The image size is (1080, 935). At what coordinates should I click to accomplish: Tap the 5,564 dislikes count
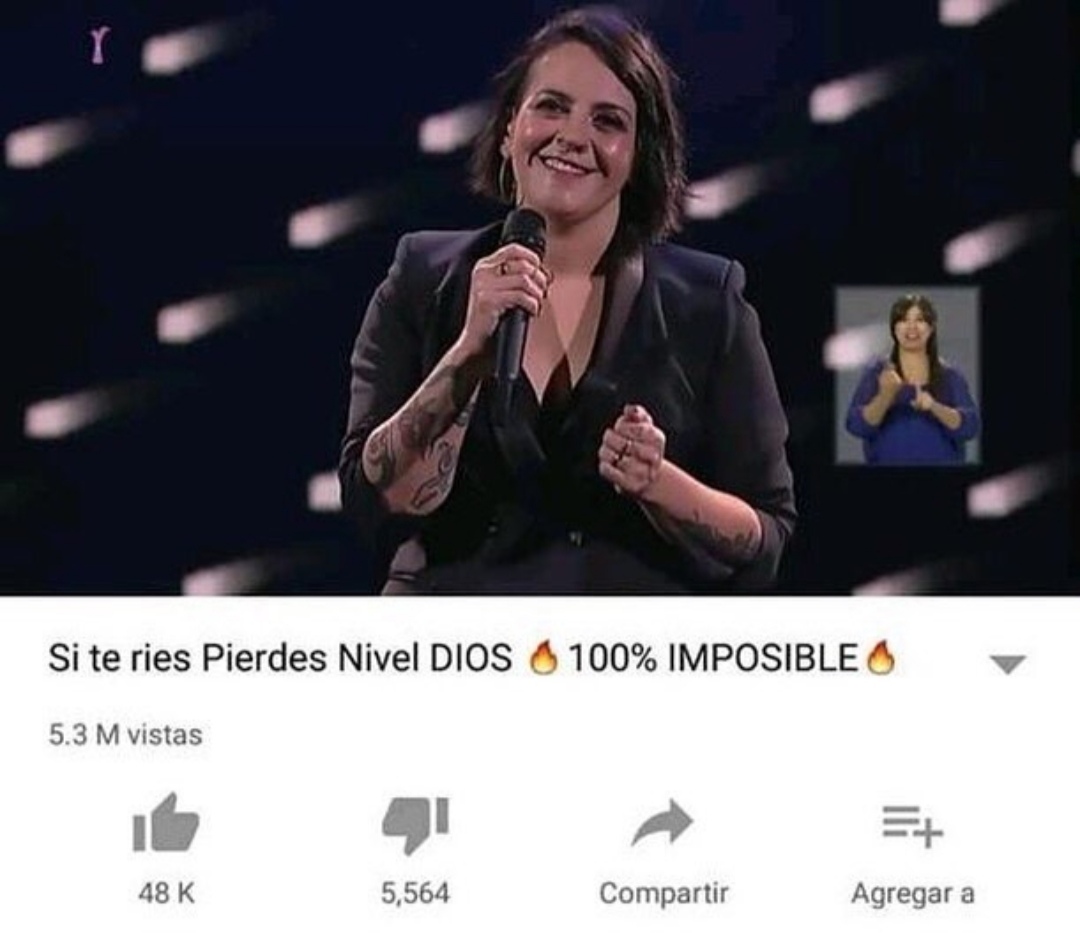(x=415, y=894)
